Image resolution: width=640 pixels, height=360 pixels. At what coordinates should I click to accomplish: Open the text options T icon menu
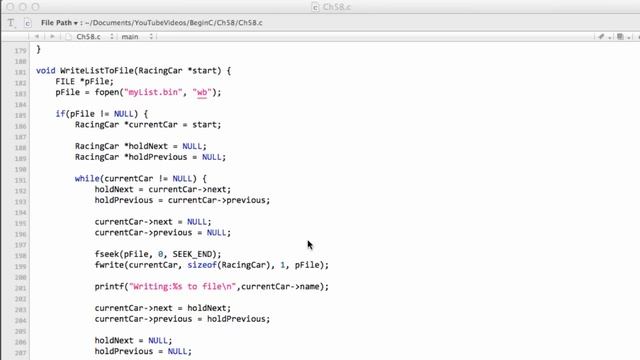pos(11,23)
